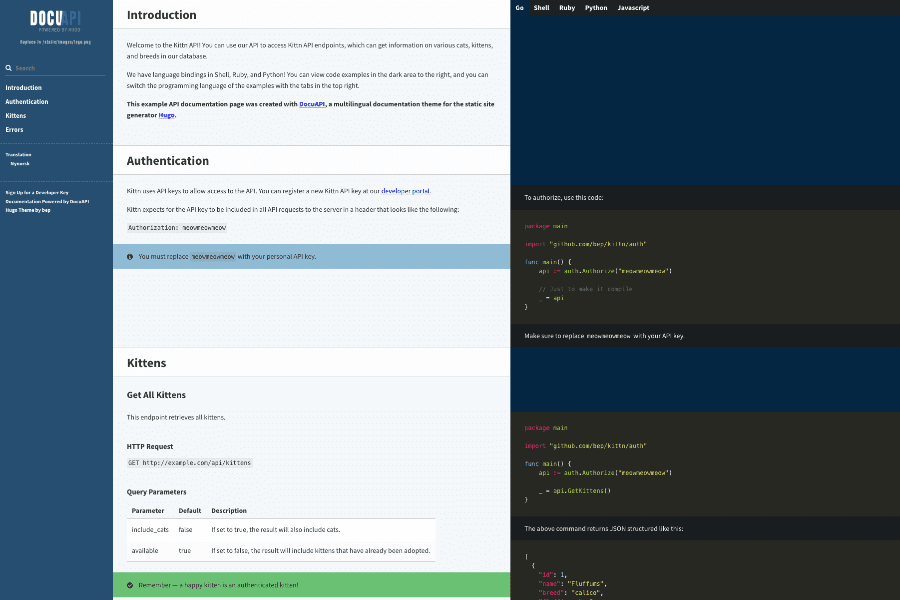This screenshot has width=900, height=600.
Task: Jump to the Errors section
Action: (x=13, y=129)
